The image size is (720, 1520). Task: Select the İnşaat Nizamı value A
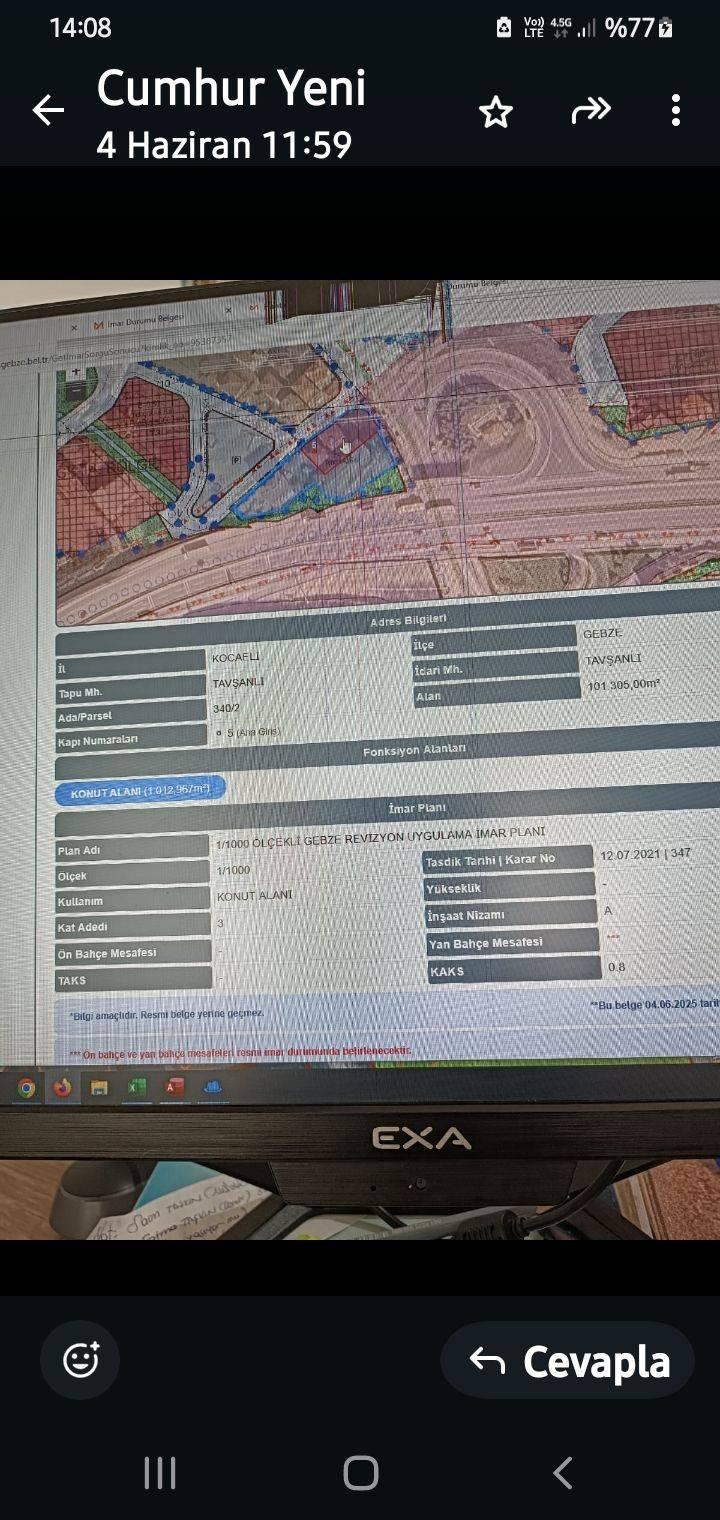coord(608,911)
